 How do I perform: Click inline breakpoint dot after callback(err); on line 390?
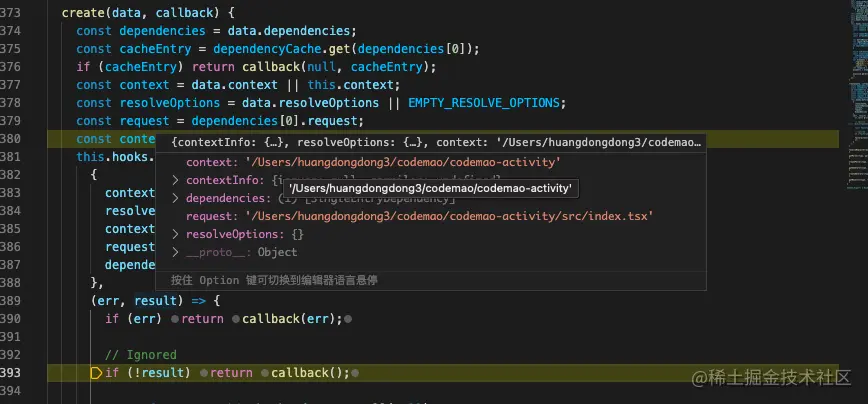click(348, 319)
